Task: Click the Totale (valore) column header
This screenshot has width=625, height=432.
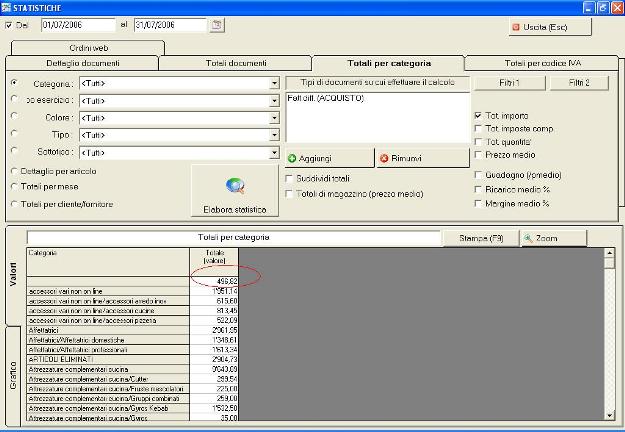Action: (214, 262)
